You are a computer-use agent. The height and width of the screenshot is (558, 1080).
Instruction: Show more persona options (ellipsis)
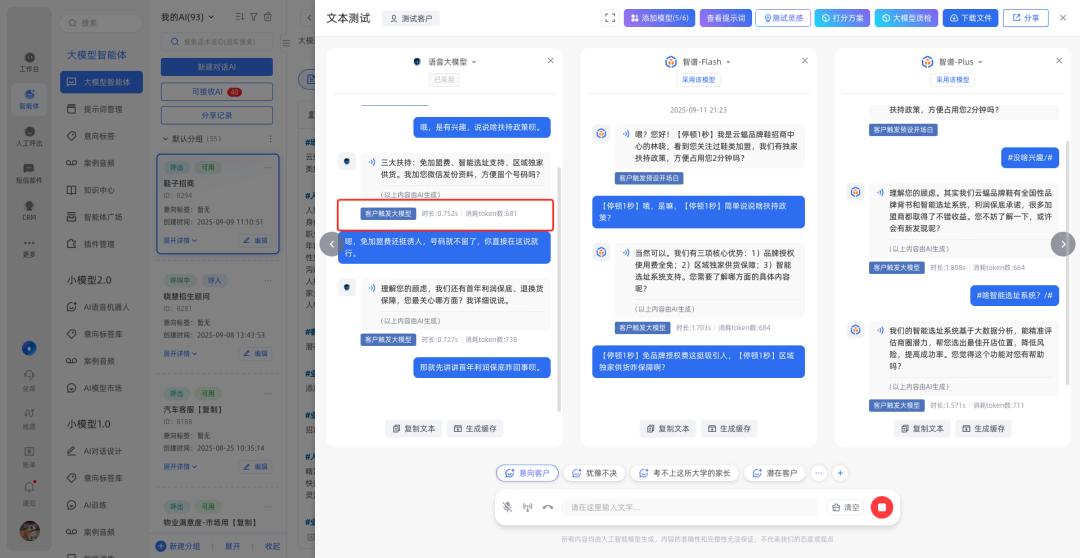[x=819, y=473]
